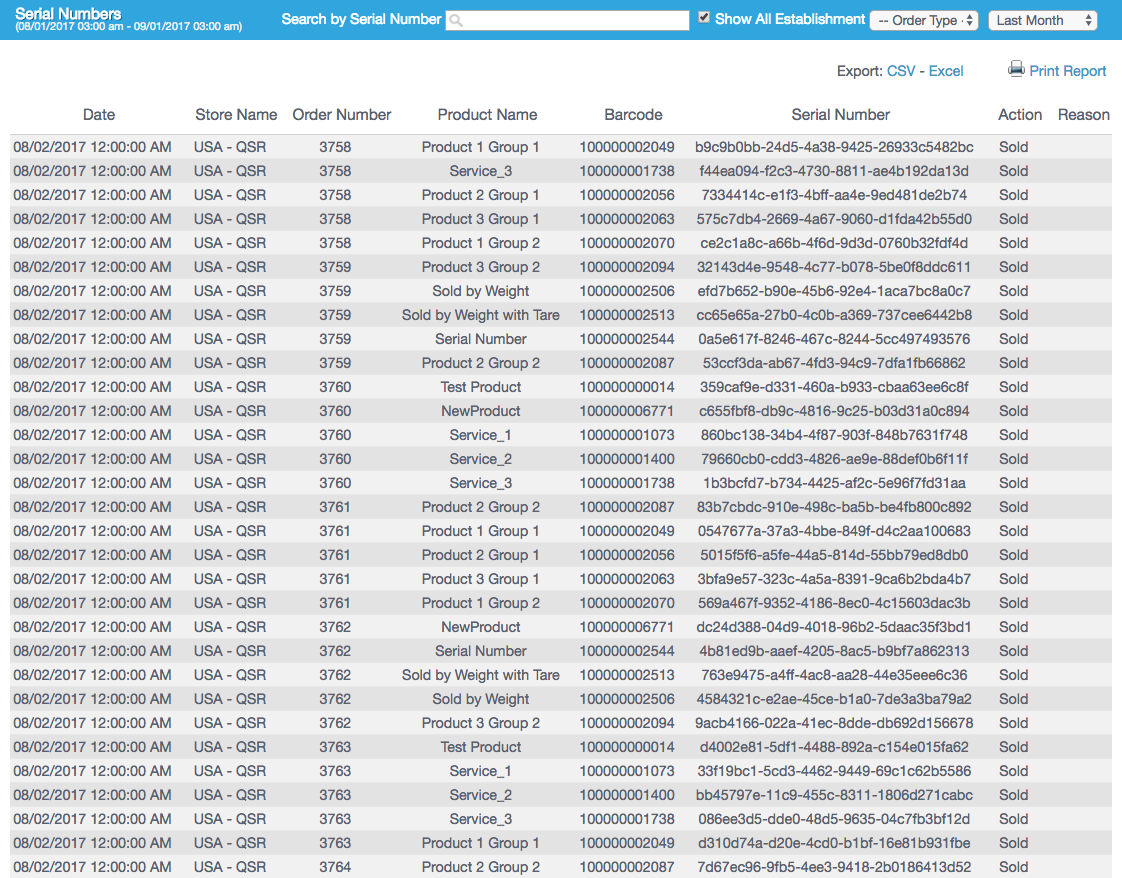Export the report as CSV
Image resolution: width=1122 pixels, height=878 pixels.
tap(900, 71)
